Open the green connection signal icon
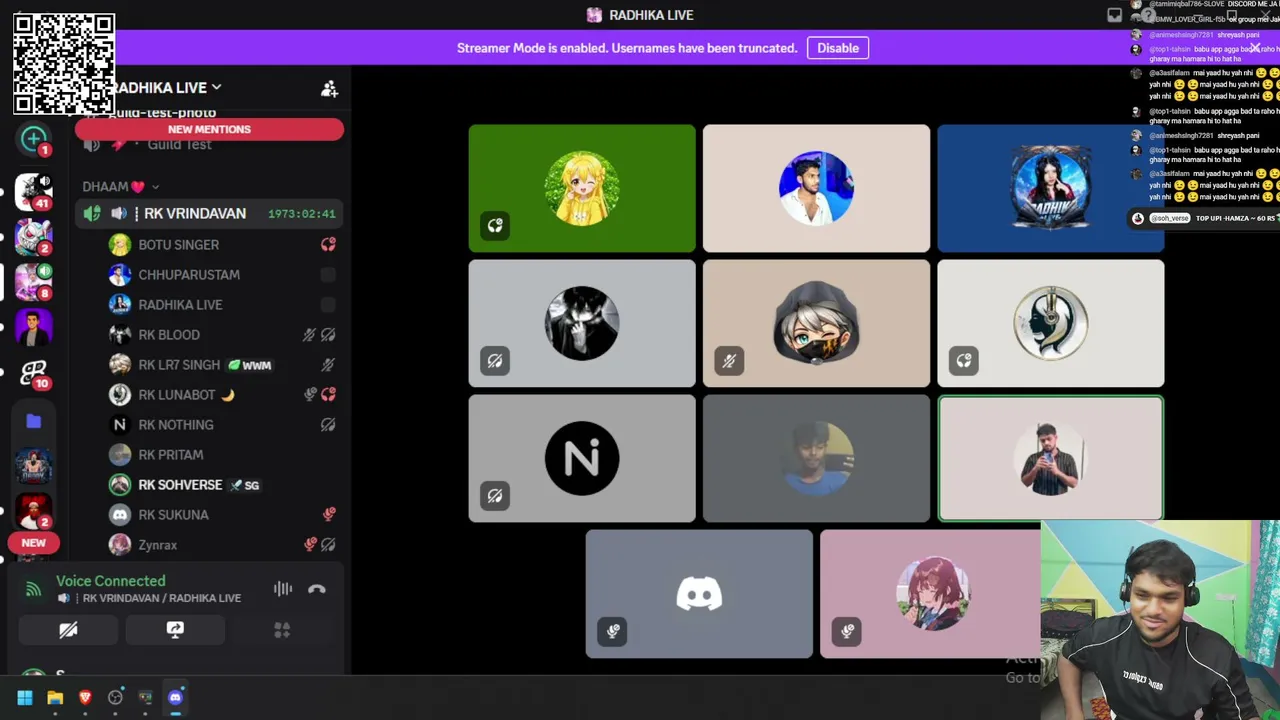Viewport: 1280px width, 720px height. coord(33,589)
